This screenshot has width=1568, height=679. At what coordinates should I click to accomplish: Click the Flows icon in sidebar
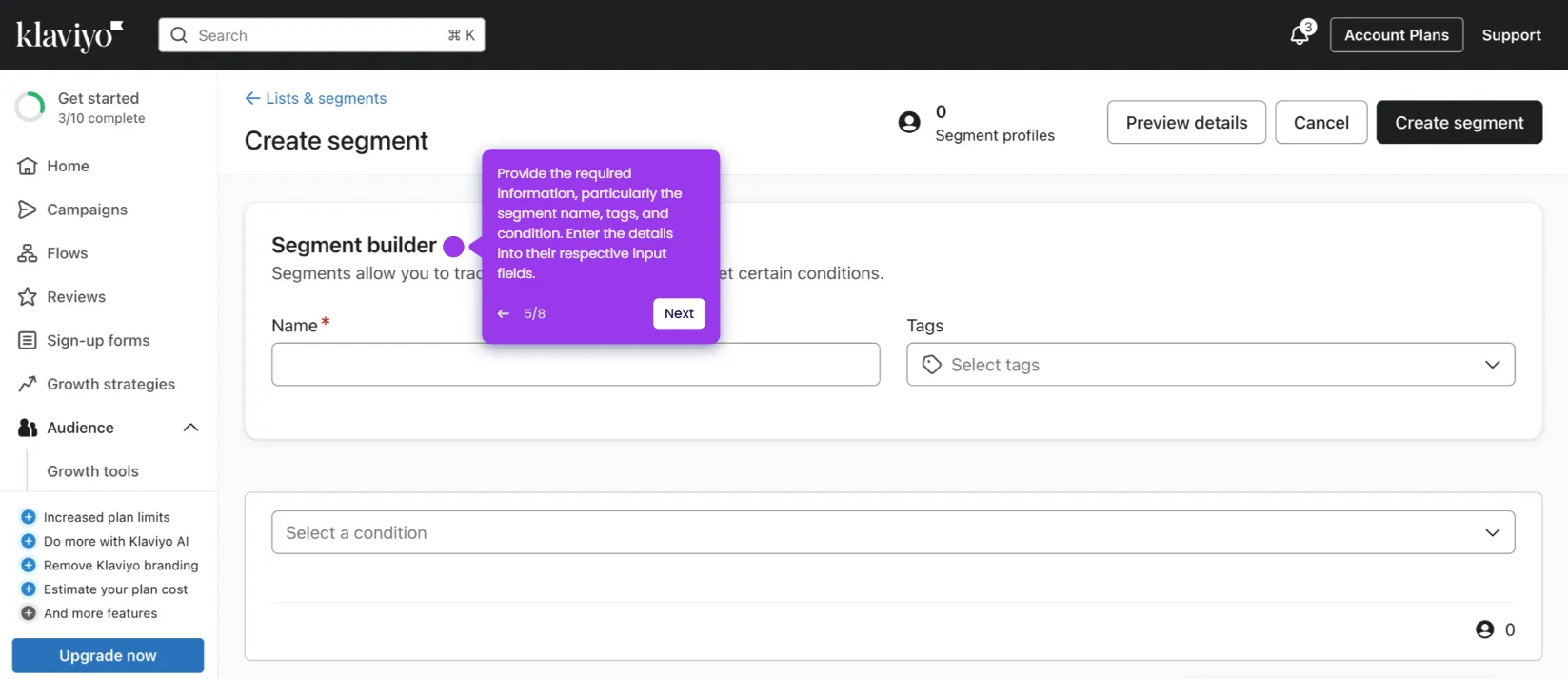[28, 253]
